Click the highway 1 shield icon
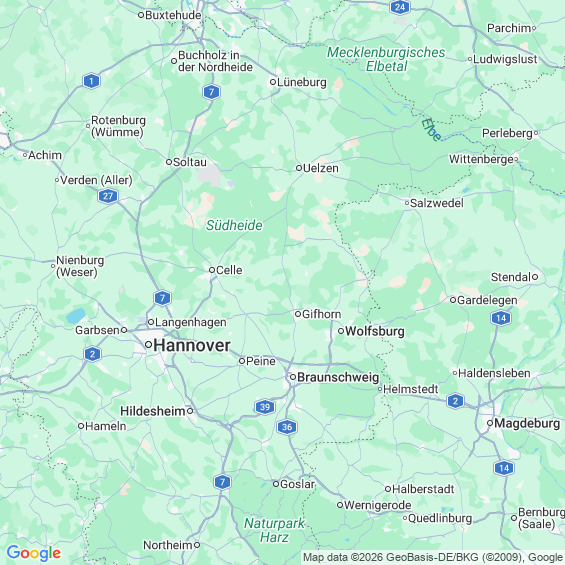Image resolution: width=565 pixels, height=565 pixels. (92, 81)
